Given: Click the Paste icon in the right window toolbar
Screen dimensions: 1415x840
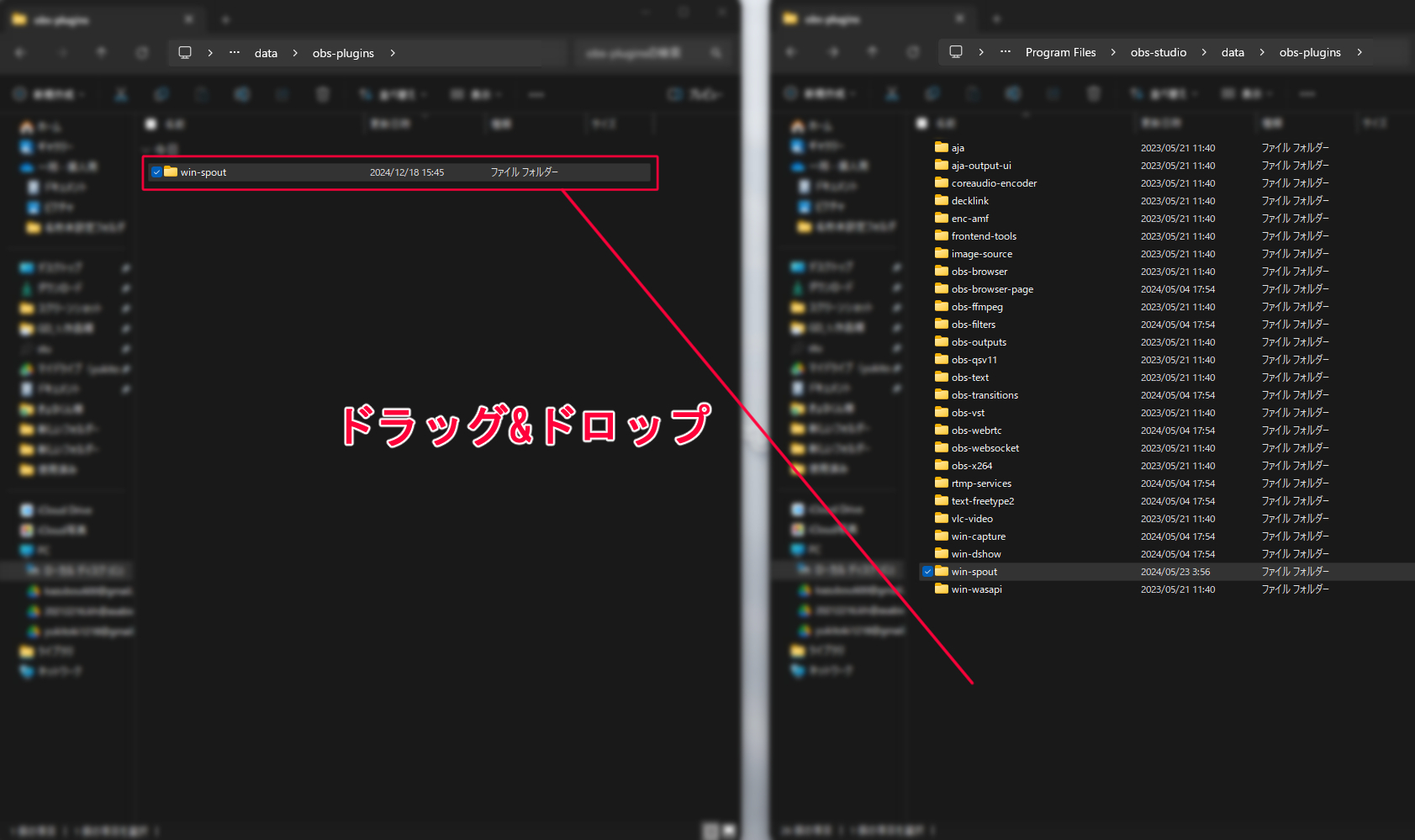Looking at the screenshot, I should coord(972,94).
